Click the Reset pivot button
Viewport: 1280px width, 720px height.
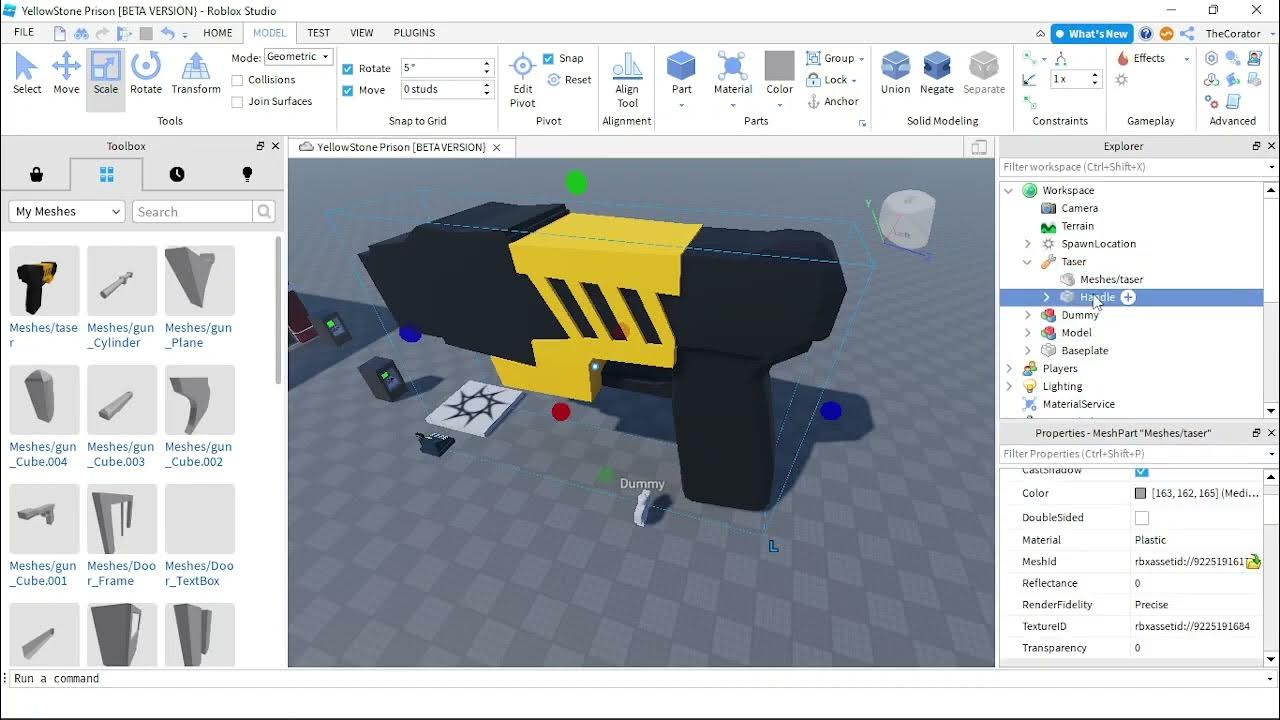coord(569,80)
